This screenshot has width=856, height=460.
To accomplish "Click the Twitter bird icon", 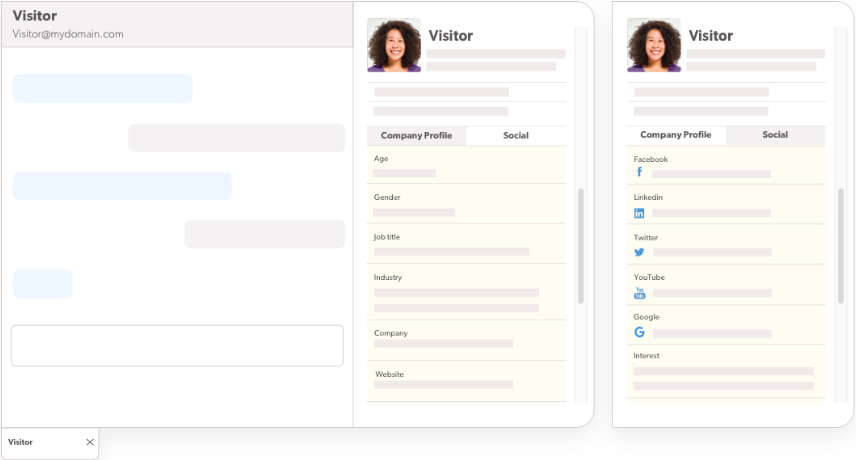I will click(639, 252).
